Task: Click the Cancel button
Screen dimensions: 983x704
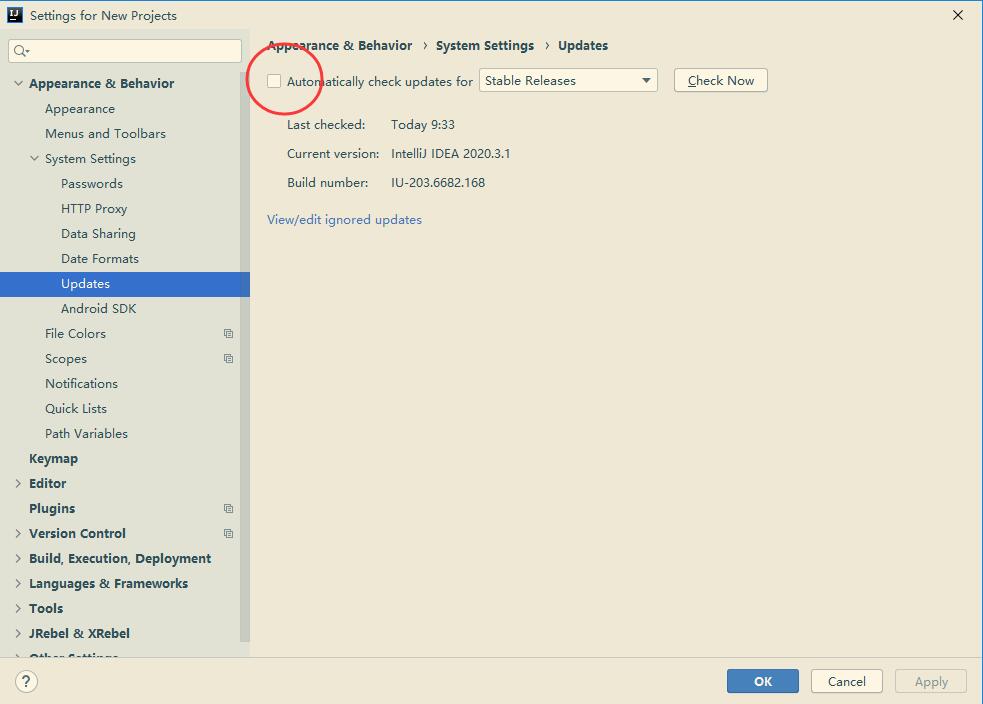Action: [847, 681]
